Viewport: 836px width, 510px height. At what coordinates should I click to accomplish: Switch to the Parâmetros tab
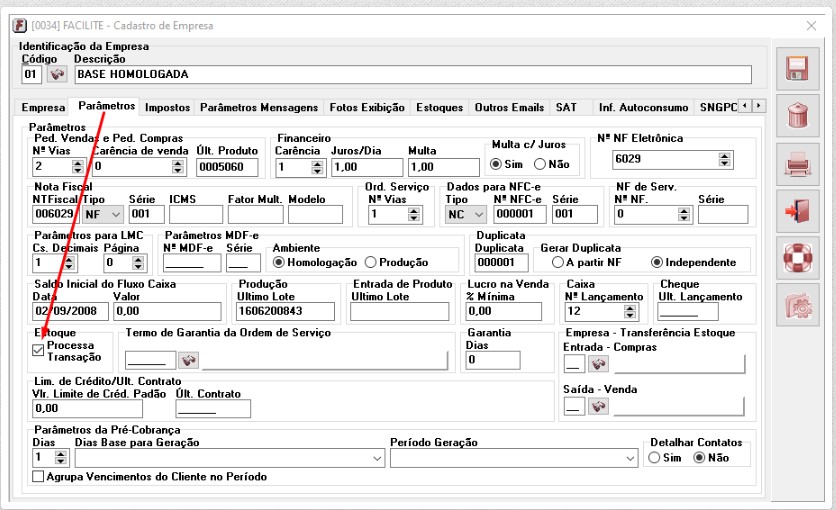107,106
